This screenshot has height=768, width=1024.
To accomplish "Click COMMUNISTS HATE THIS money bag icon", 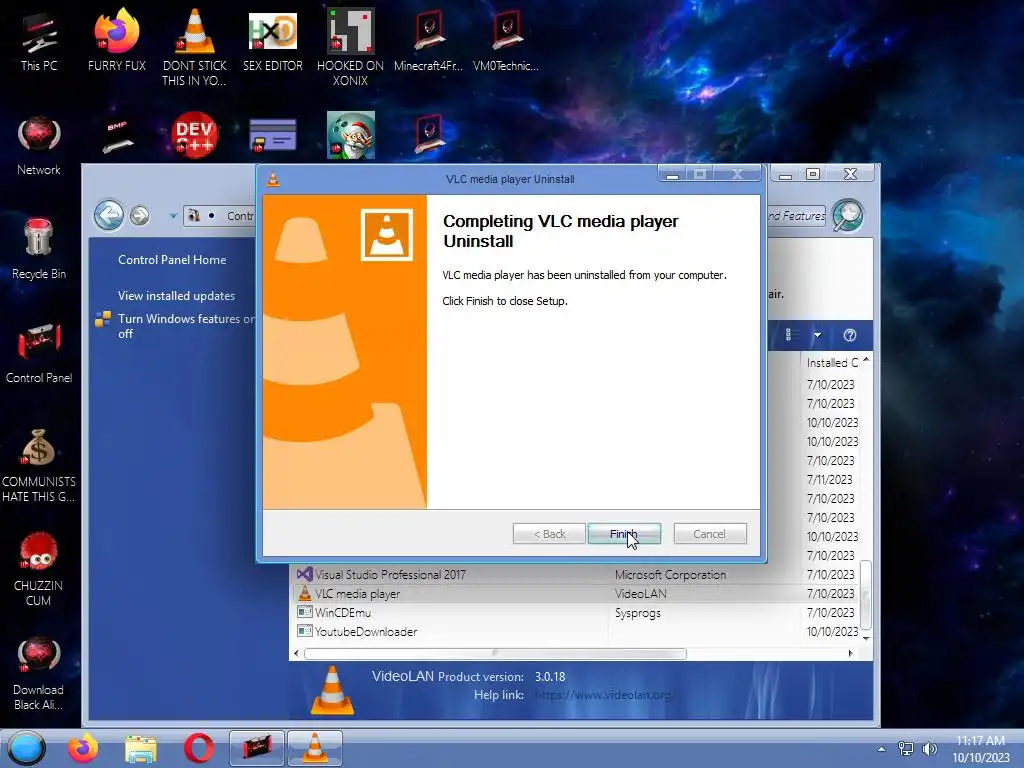I will tap(39, 465).
